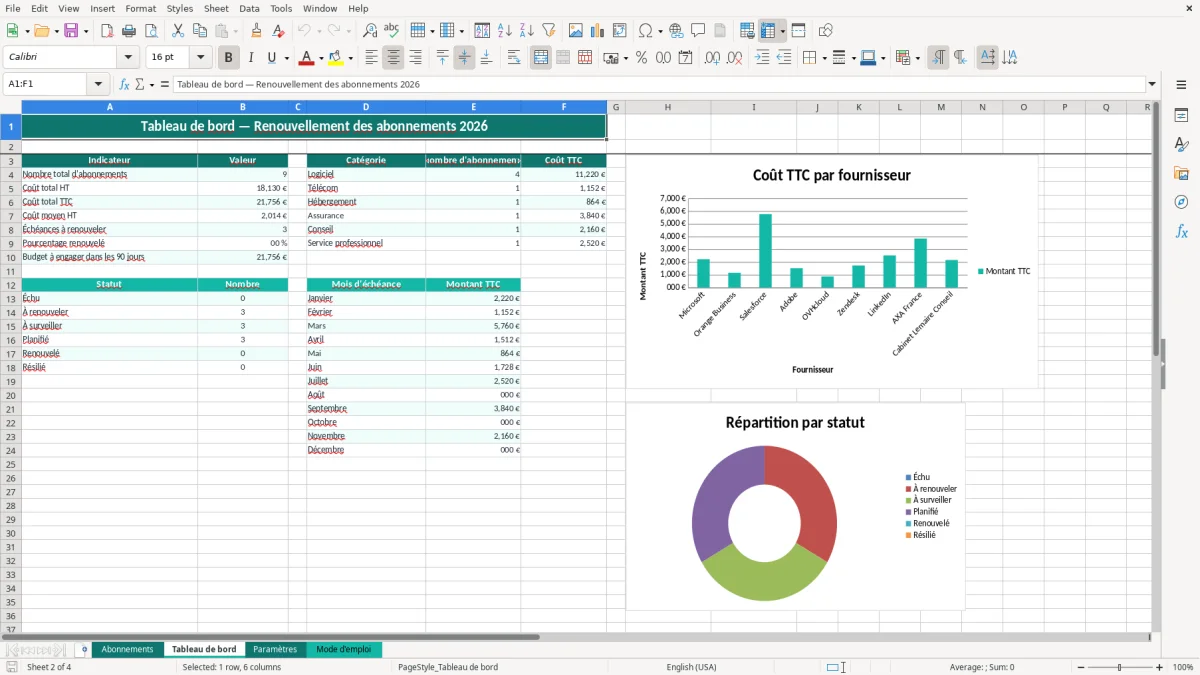Toggle Center Vertically alignment button

(x=464, y=58)
